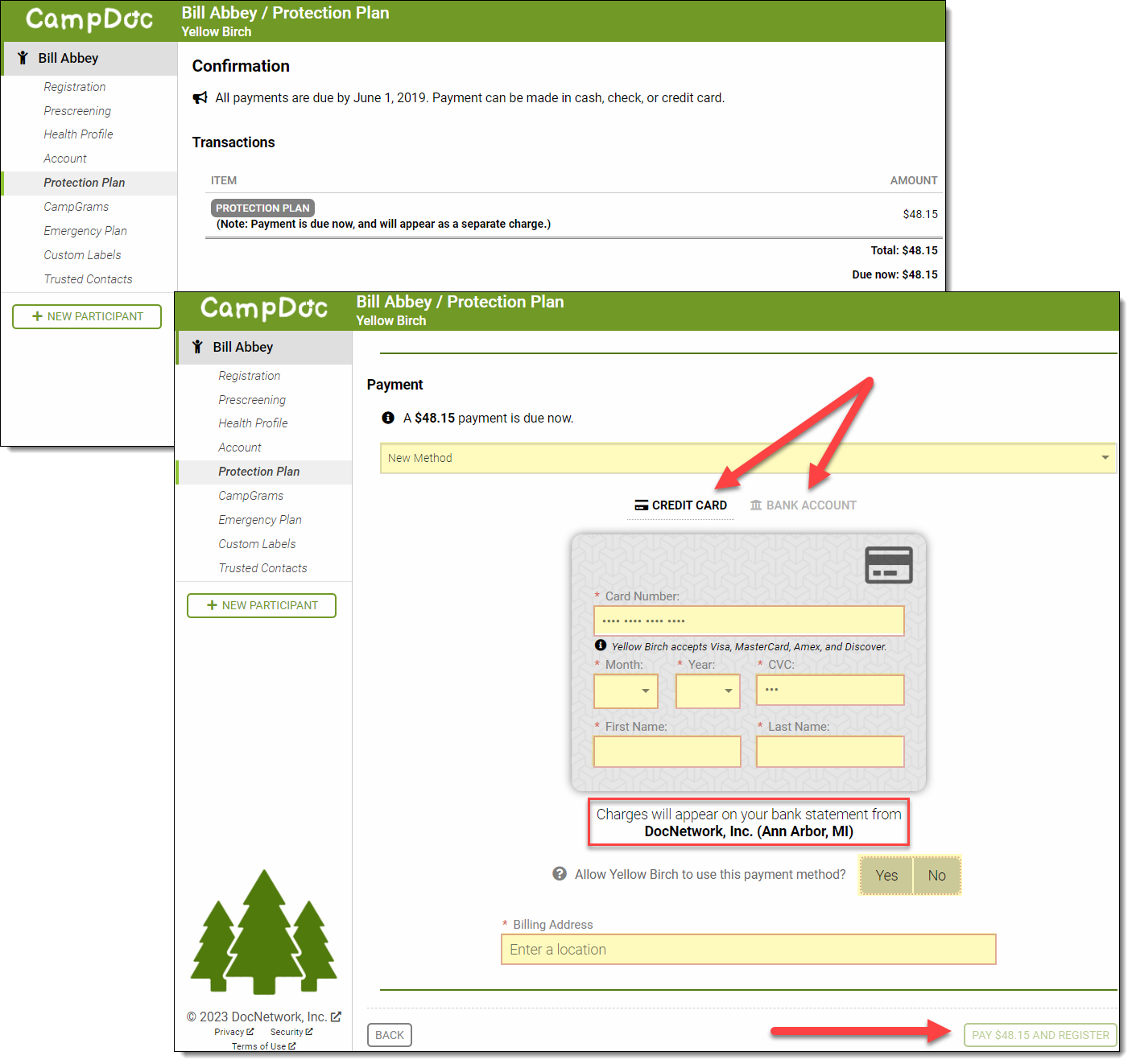The width and height of the screenshot is (1132, 1064).
Task: Click the CampDoc logo in front window
Action: [264, 309]
